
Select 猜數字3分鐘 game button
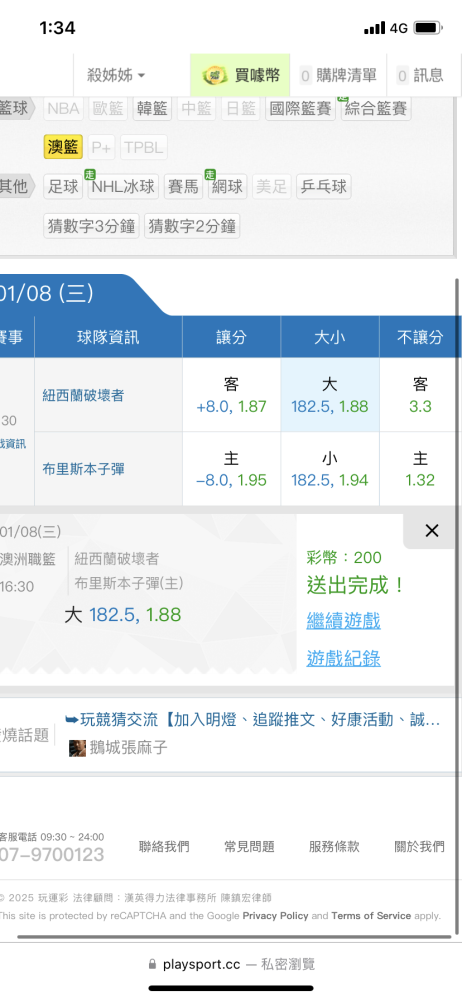pos(91,226)
